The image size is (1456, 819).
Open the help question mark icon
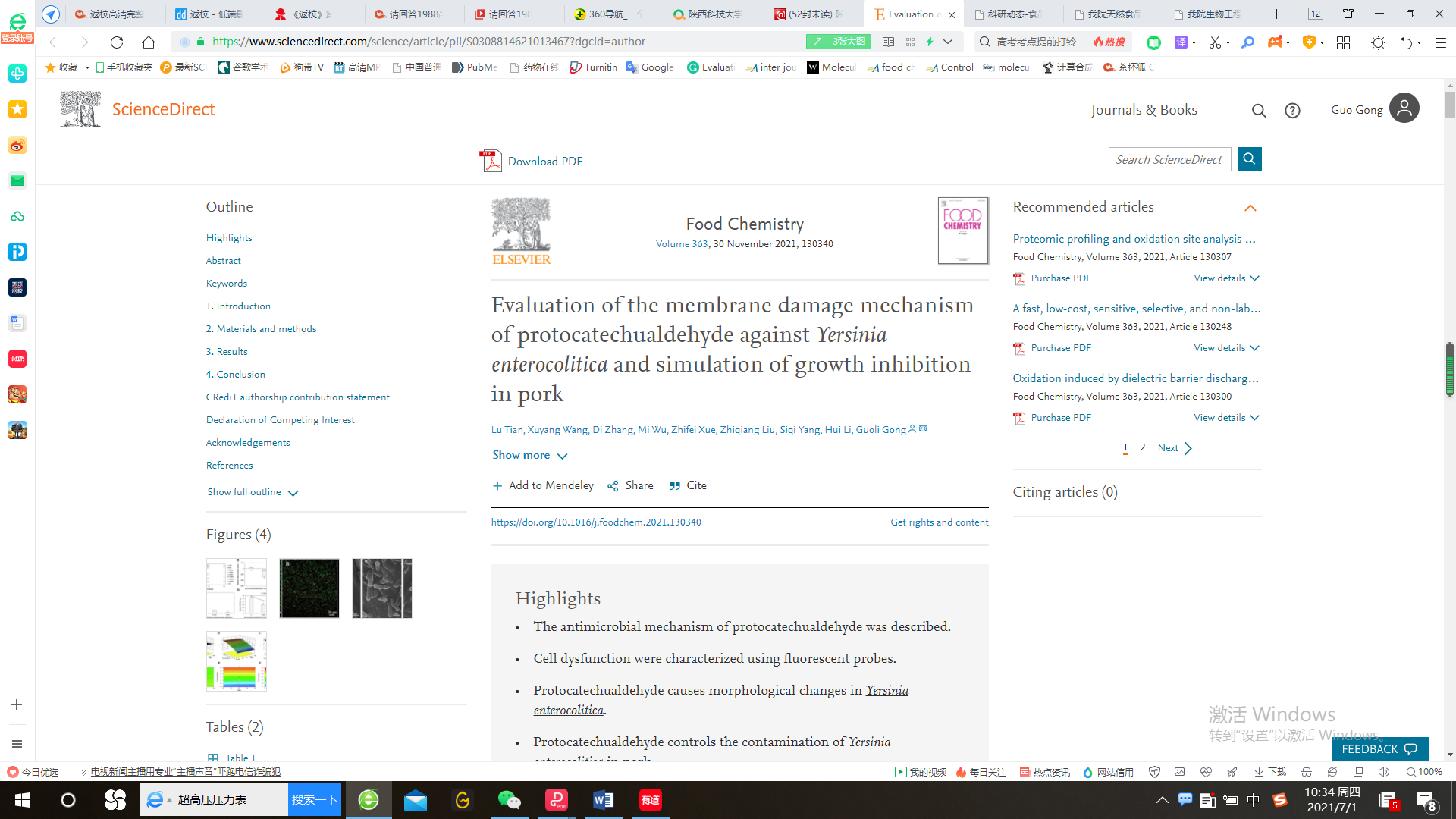pyautogui.click(x=1292, y=111)
